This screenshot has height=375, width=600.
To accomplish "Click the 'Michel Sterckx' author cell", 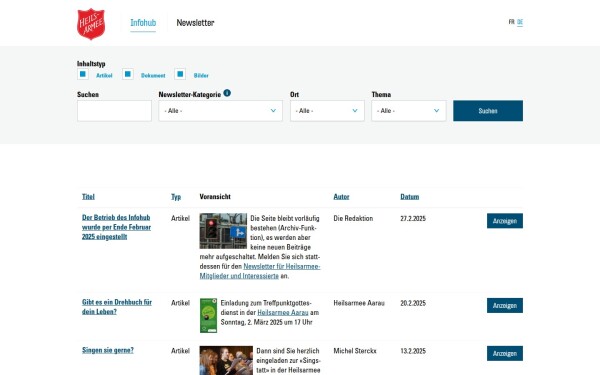I will (x=355, y=351).
